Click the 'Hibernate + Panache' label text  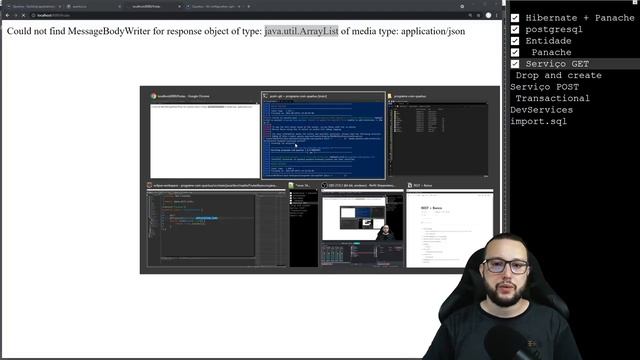[580, 18]
